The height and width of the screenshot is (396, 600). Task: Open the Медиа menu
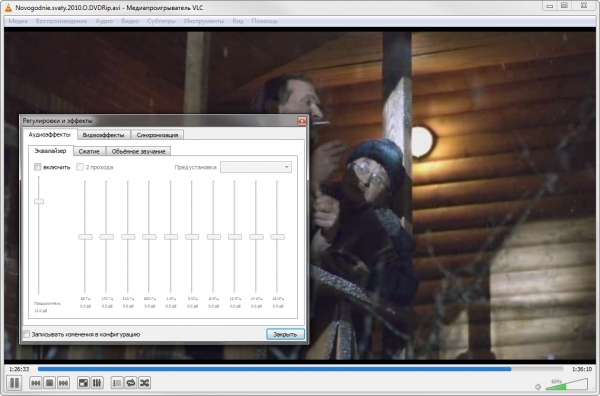(x=18, y=21)
